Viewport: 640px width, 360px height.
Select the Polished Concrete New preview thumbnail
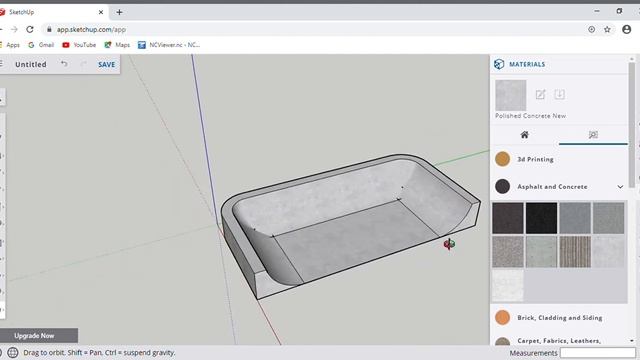pos(511,95)
